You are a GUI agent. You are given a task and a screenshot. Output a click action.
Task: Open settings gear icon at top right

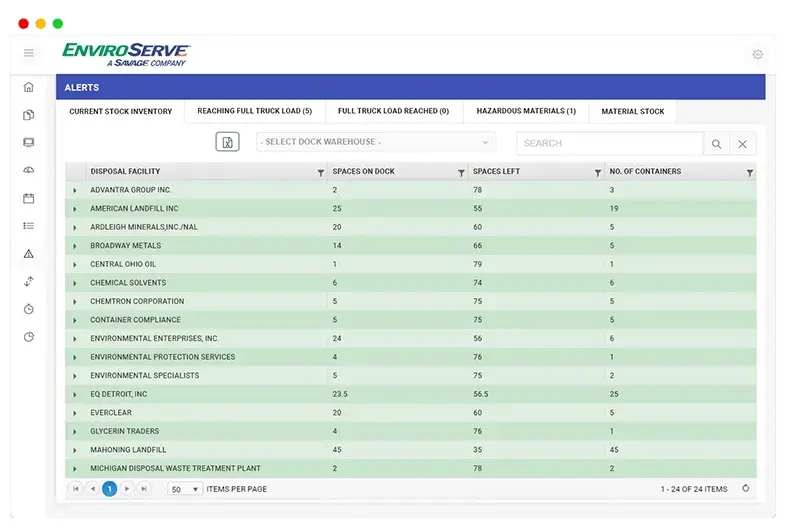(x=757, y=54)
